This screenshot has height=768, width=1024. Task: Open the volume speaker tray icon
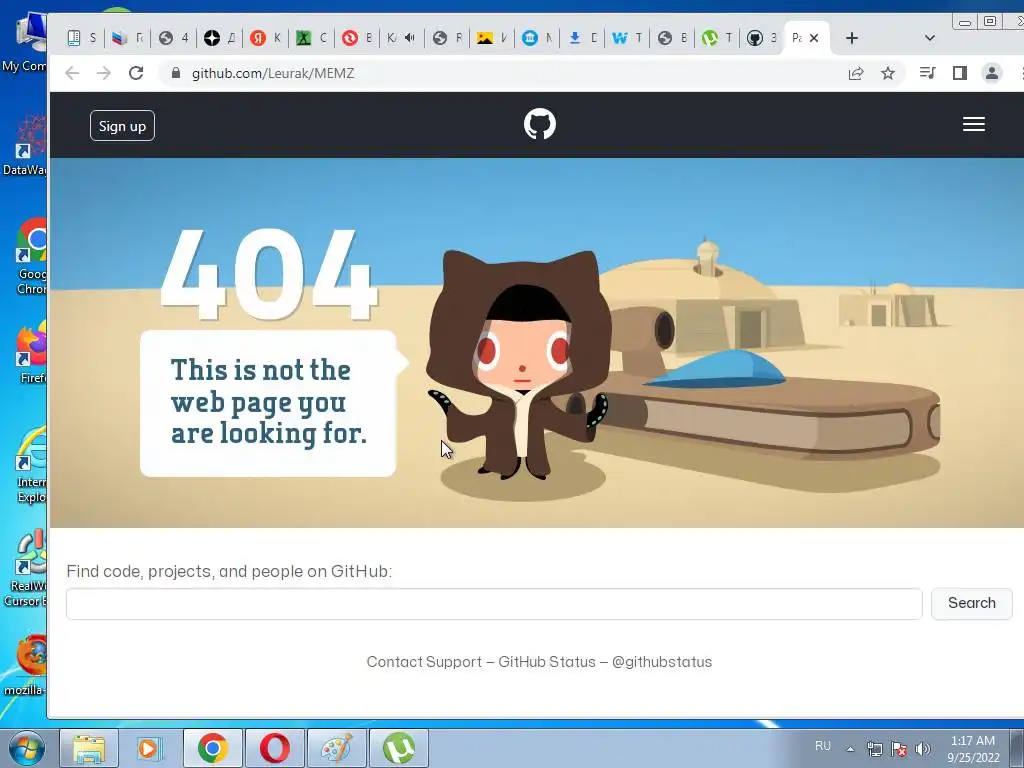(x=923, y=749)
